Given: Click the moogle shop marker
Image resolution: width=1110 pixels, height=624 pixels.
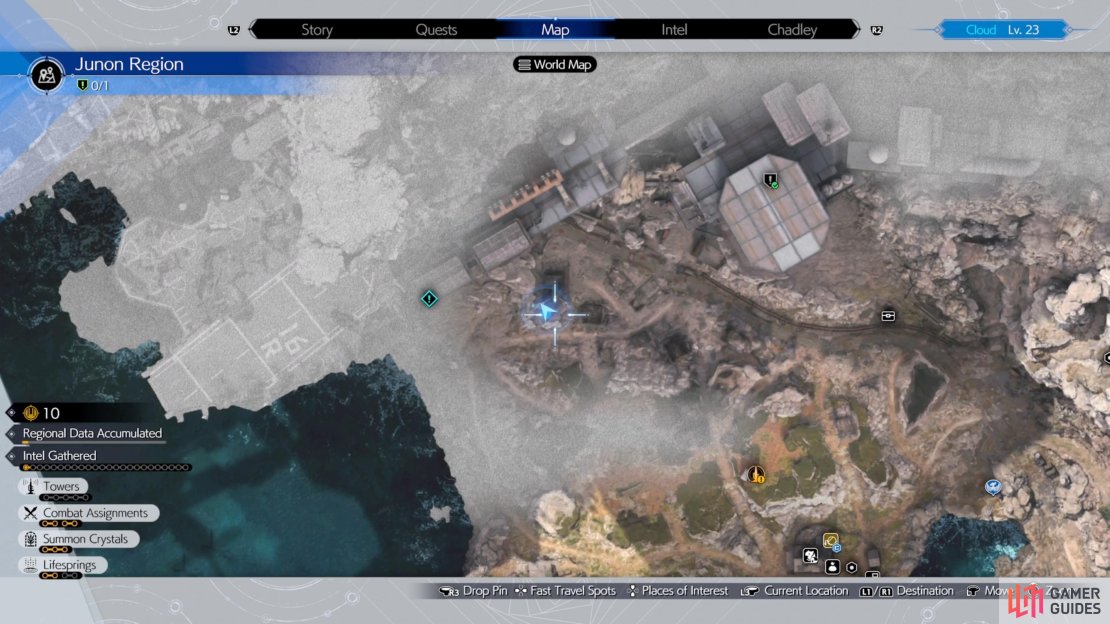Looking at the screenshot, I should (811, 556).
